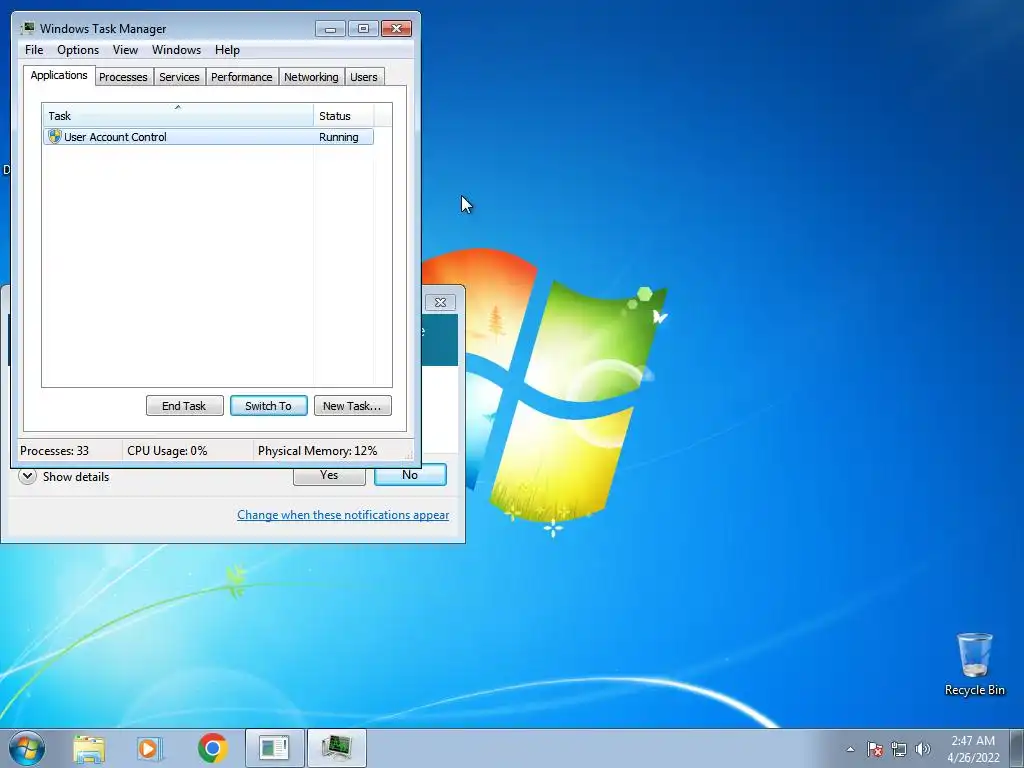Expand Show details chevron in UAC dialog
The height and width of the screenshot is (768, 1024).
point(27,476)
